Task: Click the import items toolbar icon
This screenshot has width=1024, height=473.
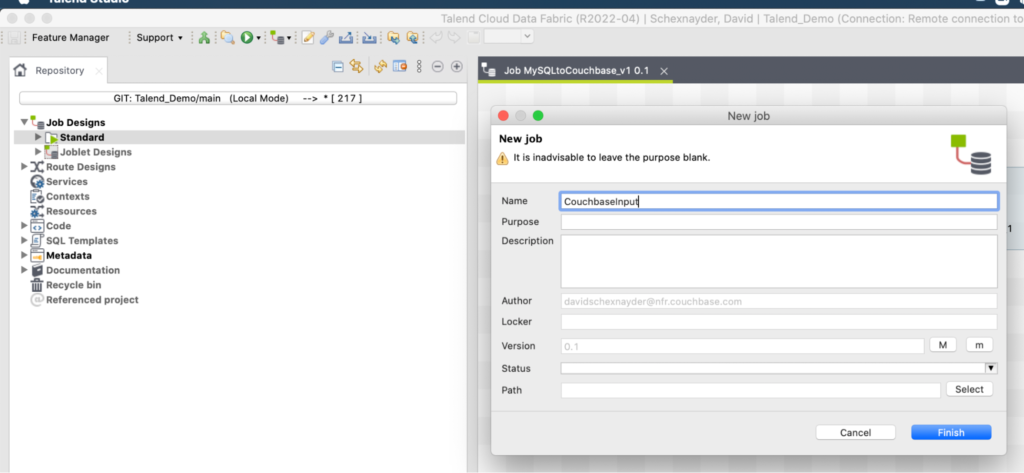Action: [x=370, y=38]
